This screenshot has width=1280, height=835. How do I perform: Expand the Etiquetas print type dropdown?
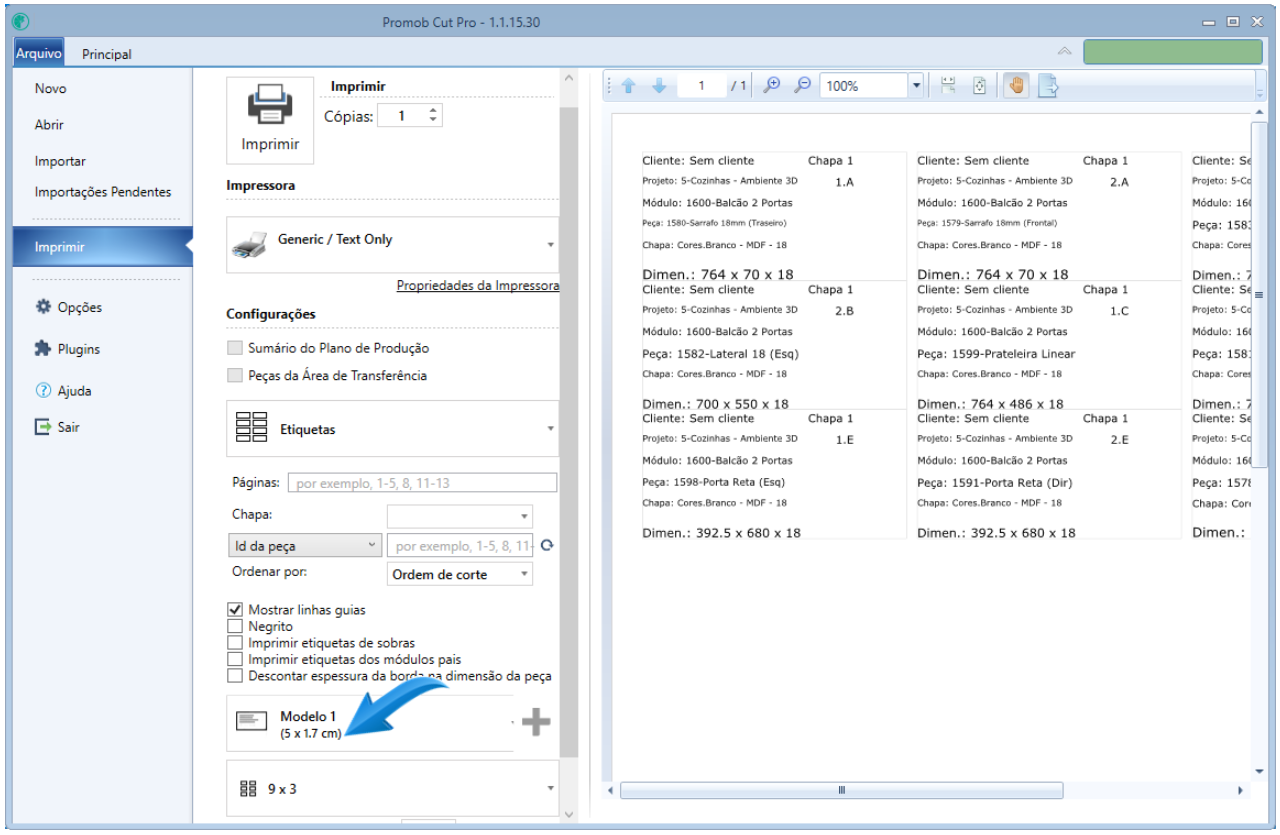point(392,429)
